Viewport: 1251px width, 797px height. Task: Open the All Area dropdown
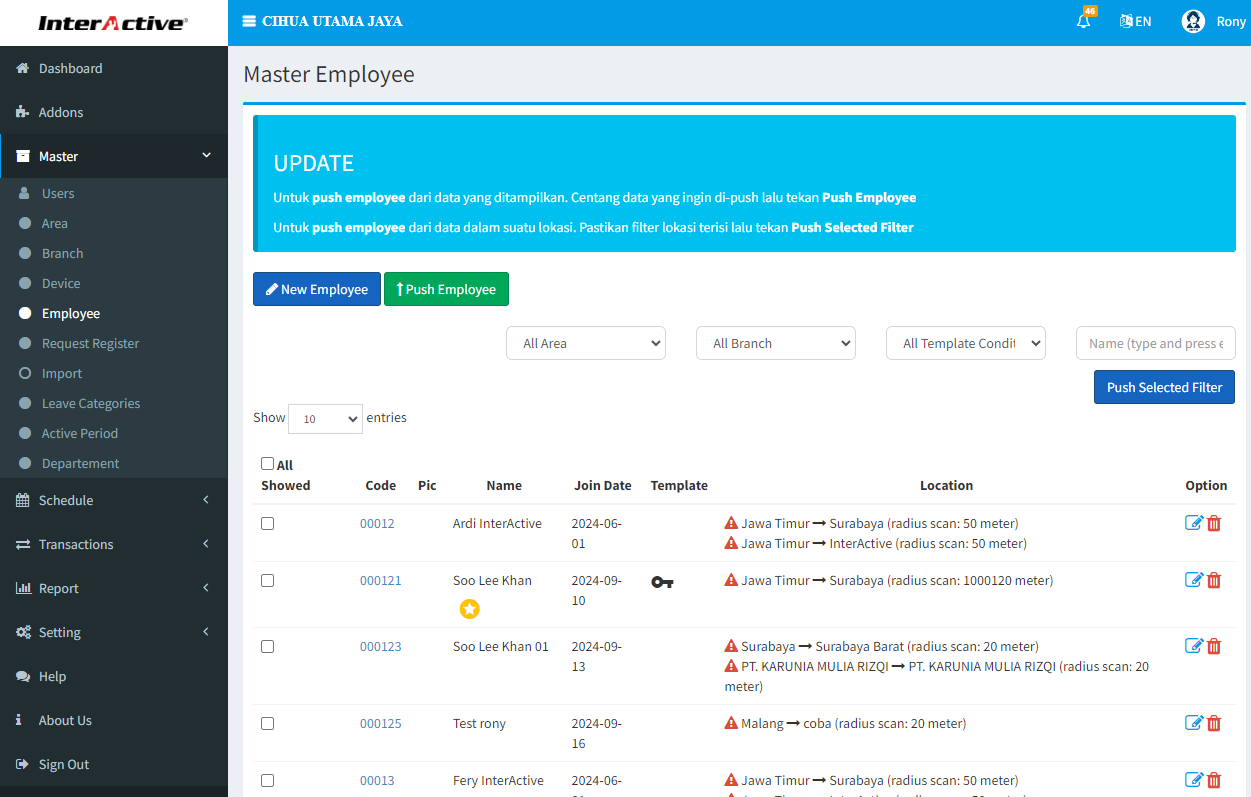[x=585, y=343]
